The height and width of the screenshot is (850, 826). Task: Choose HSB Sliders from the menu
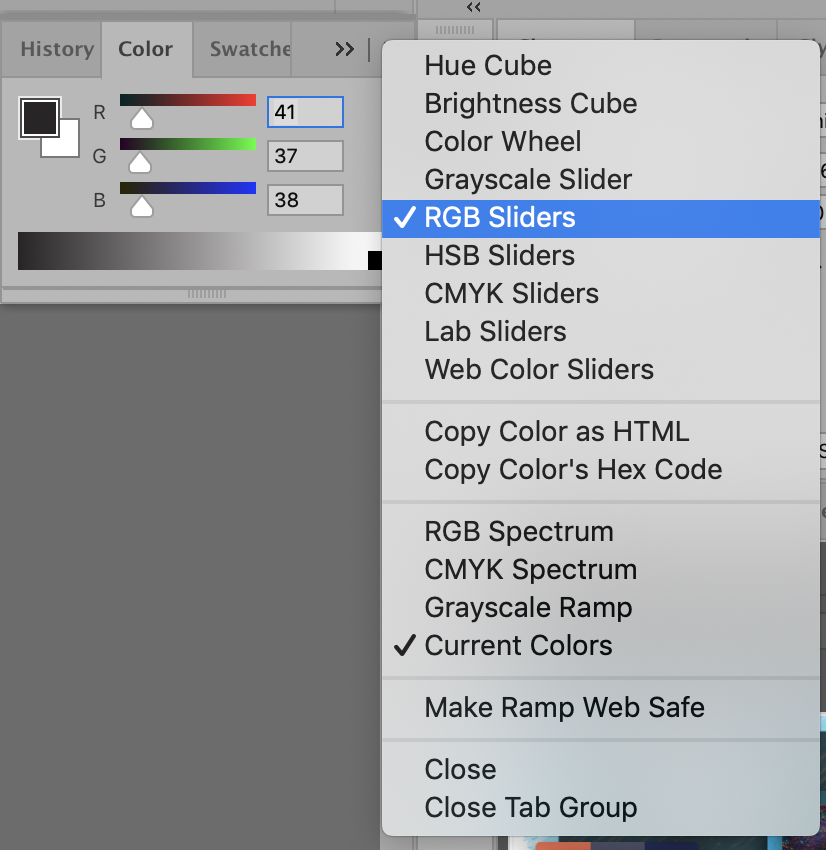[500, 256]
